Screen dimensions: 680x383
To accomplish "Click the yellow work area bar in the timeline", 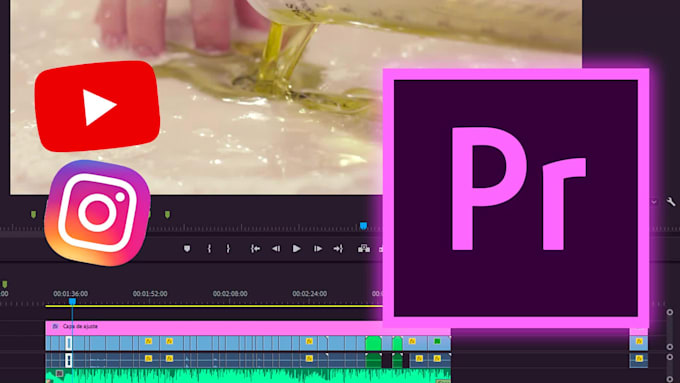I will coord(214,306).
